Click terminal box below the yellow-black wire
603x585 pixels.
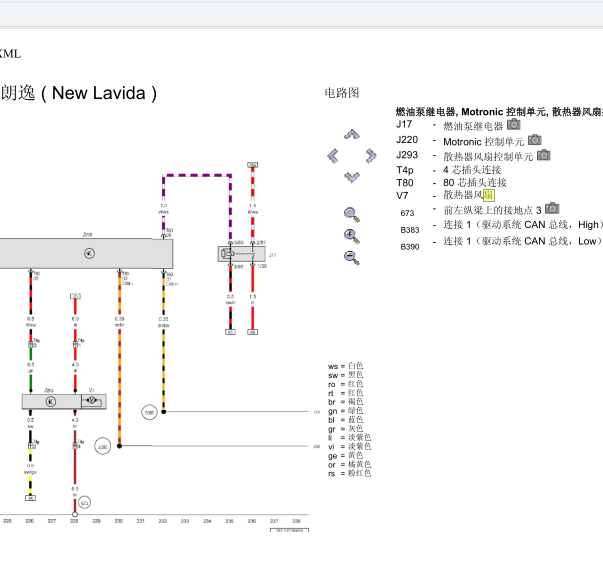[30, 498]
